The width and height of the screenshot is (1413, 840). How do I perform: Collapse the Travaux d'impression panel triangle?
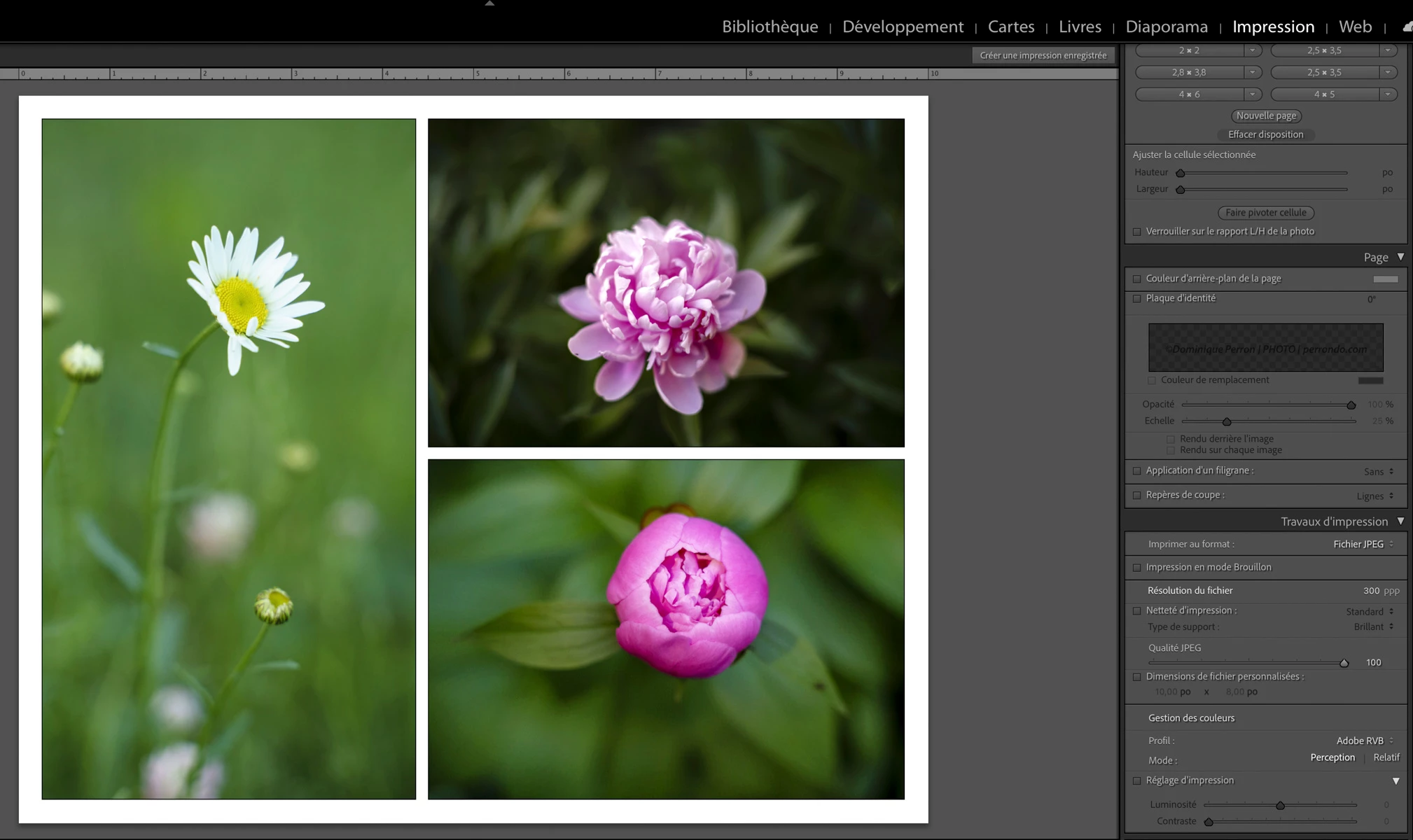tap(1400, 521)
